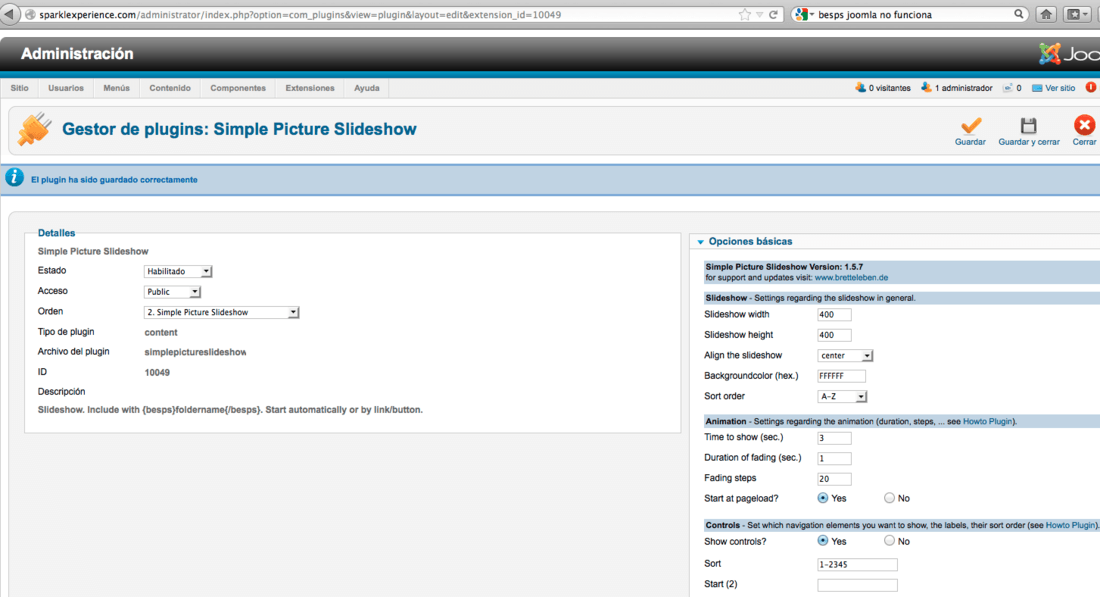
Task: Collapse the Opciones básicas section
Action: coord(700,242)
